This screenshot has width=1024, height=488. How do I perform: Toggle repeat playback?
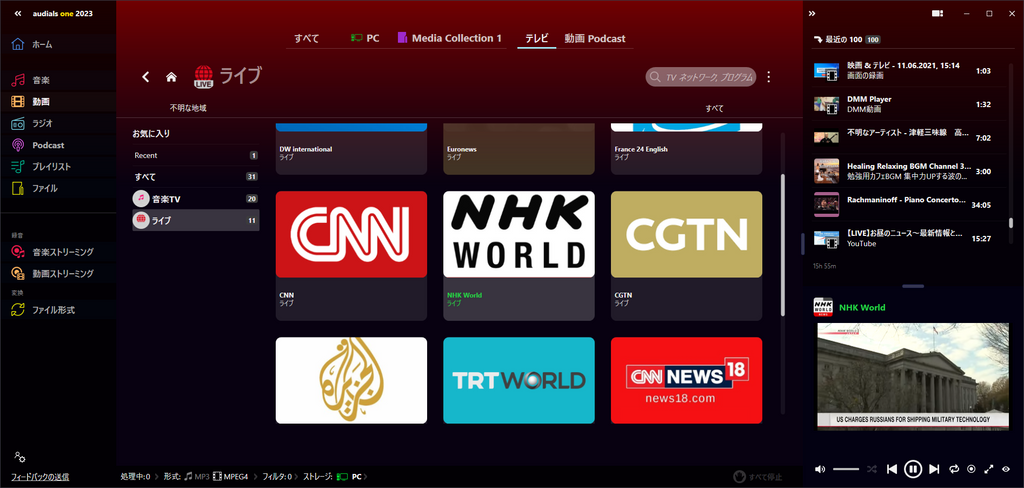954,469
